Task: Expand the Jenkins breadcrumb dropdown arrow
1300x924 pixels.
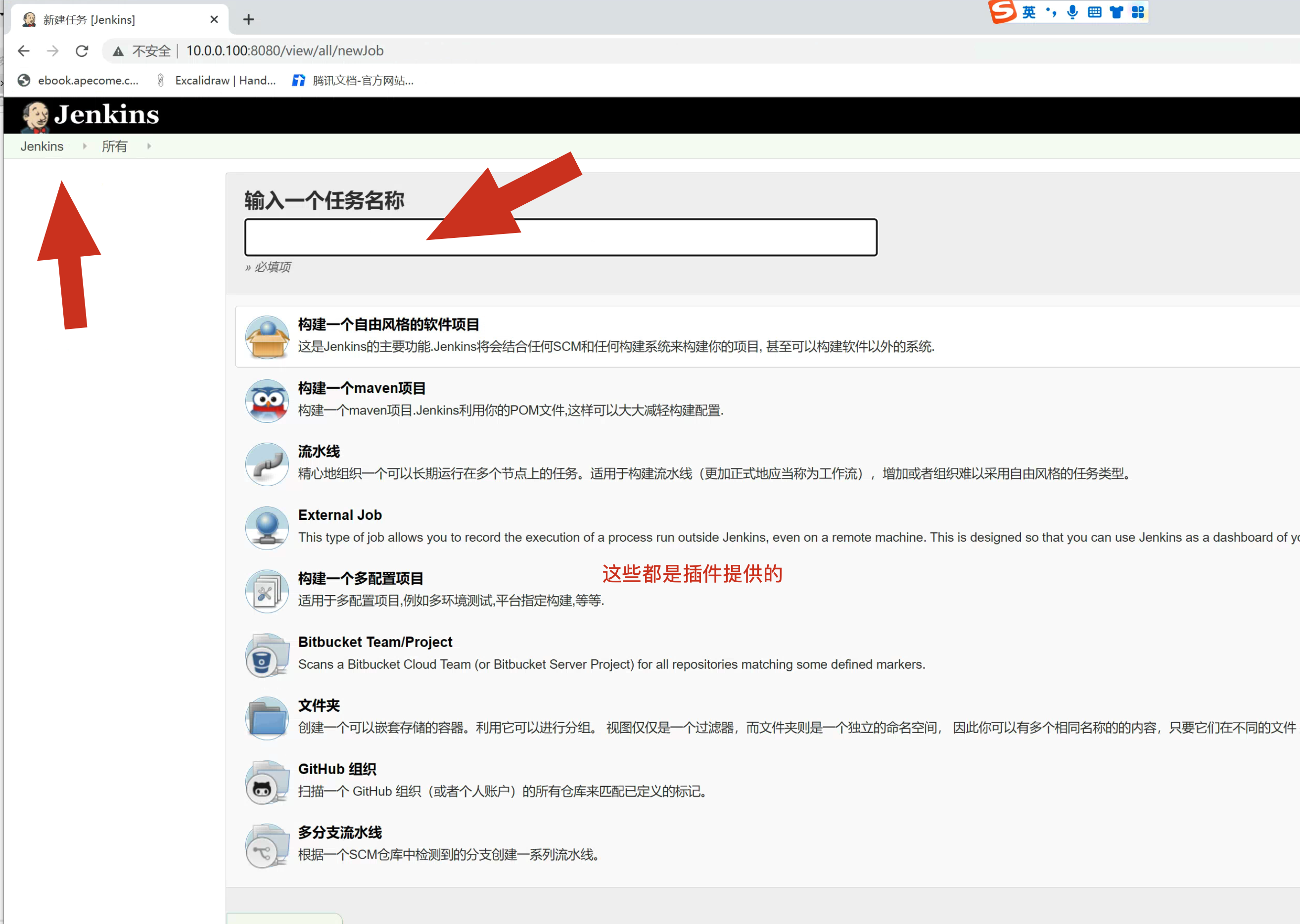Action: point(85,146)
